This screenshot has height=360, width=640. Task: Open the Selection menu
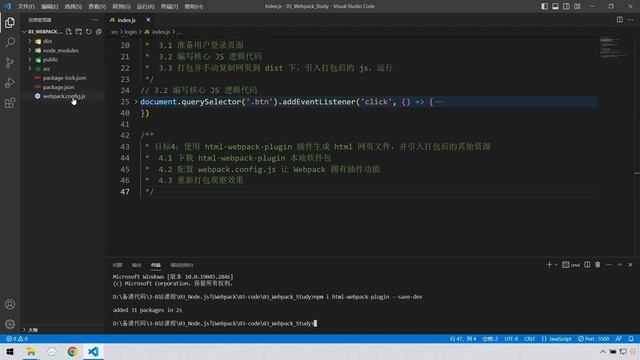[x=73, y=6]
